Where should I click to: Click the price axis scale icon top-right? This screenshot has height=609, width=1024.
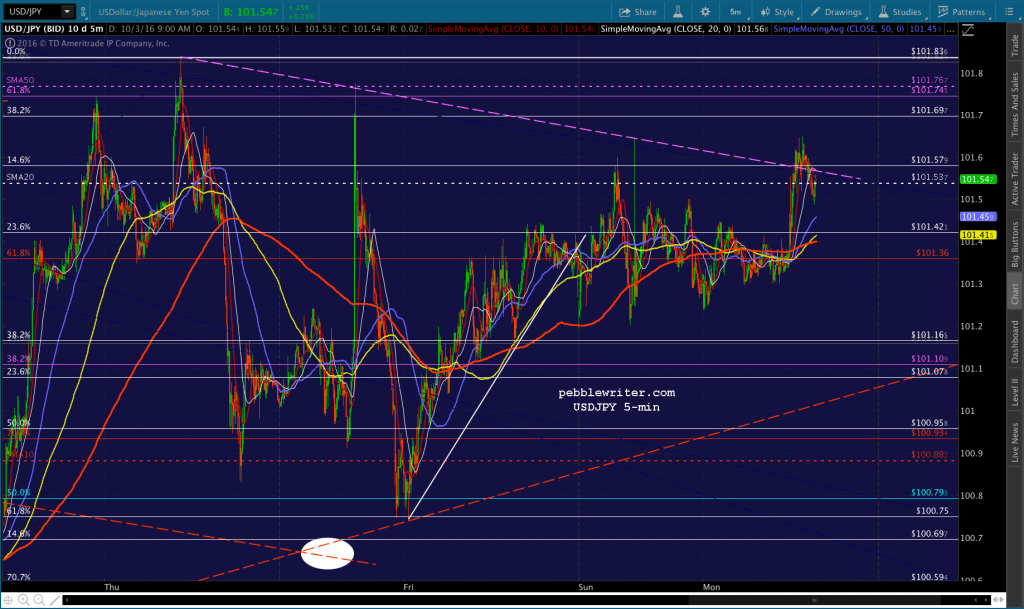(968, 30)
